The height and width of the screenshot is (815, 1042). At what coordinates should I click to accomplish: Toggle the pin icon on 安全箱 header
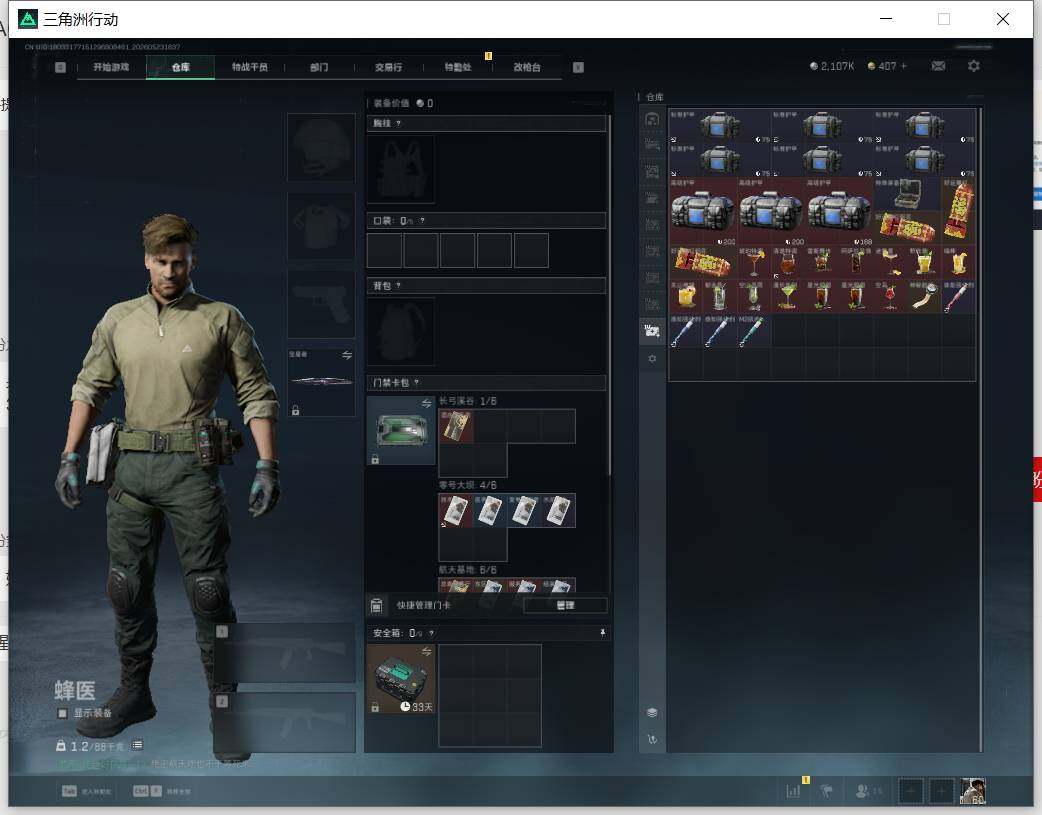pos(603,633)
